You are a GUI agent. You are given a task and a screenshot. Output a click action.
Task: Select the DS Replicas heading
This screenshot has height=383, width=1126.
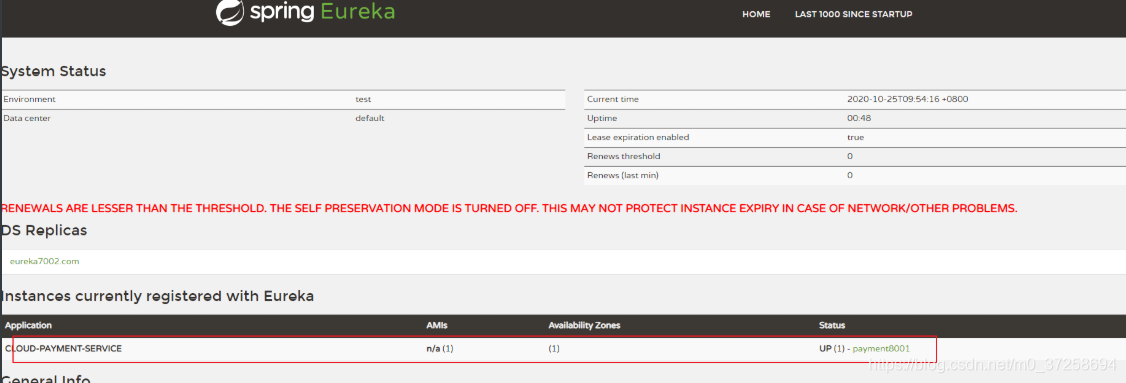[44, 230]
